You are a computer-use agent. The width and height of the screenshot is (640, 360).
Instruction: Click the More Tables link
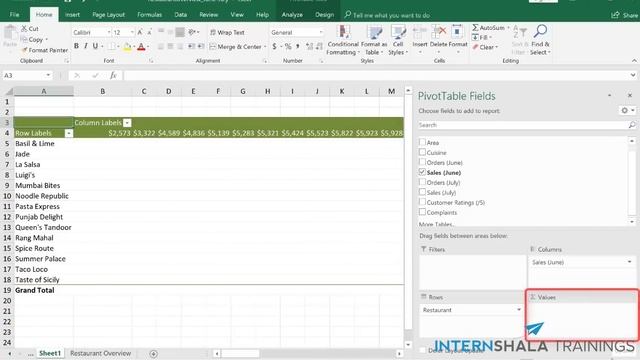pyautogui.click(x=436, y=224)
